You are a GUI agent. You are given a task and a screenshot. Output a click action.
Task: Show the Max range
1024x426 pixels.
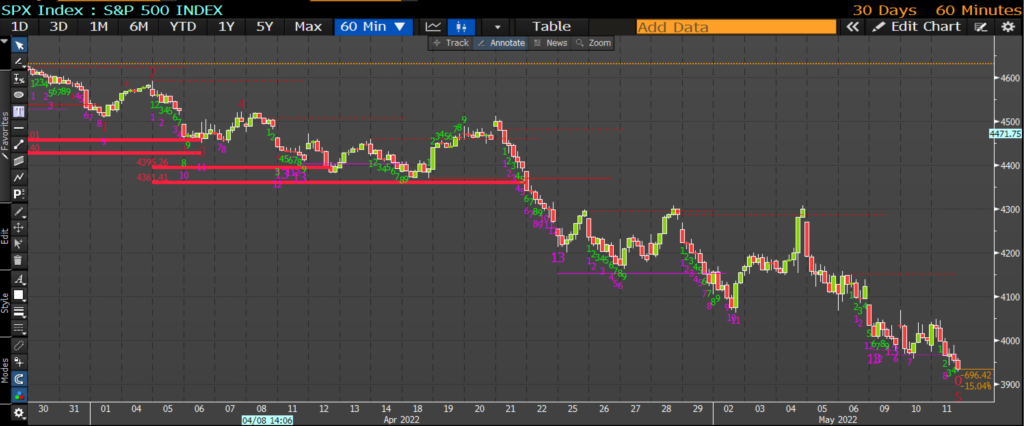[308, 27]
